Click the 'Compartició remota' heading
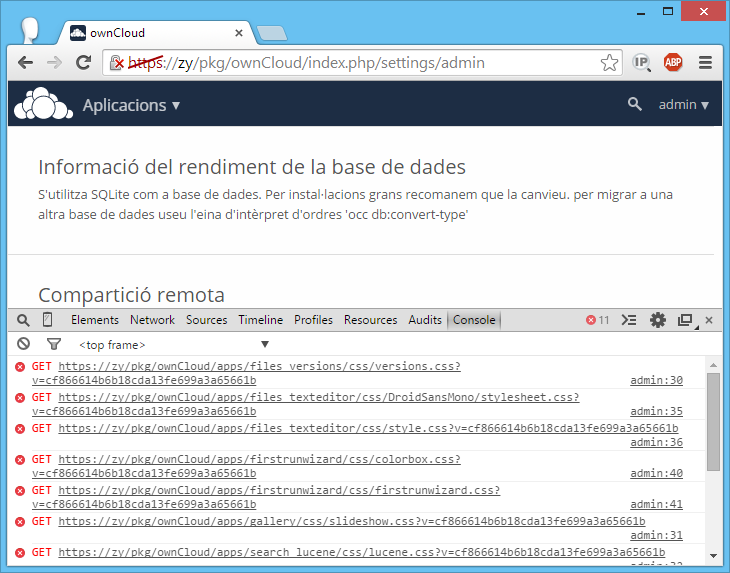This screenshot has height=573, width=730. tap(131, 295)
